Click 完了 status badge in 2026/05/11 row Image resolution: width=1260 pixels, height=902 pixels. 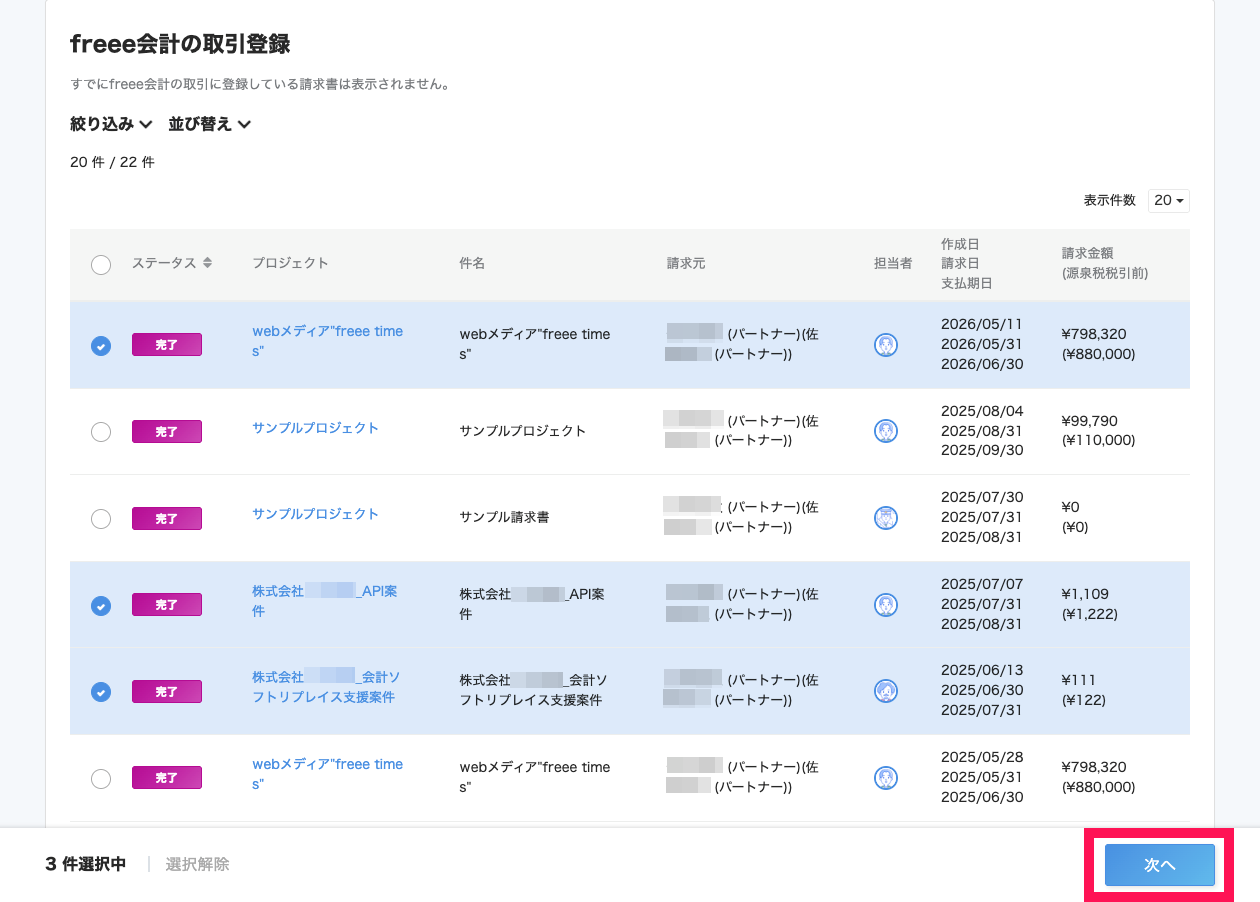click(x=167, y=345)
